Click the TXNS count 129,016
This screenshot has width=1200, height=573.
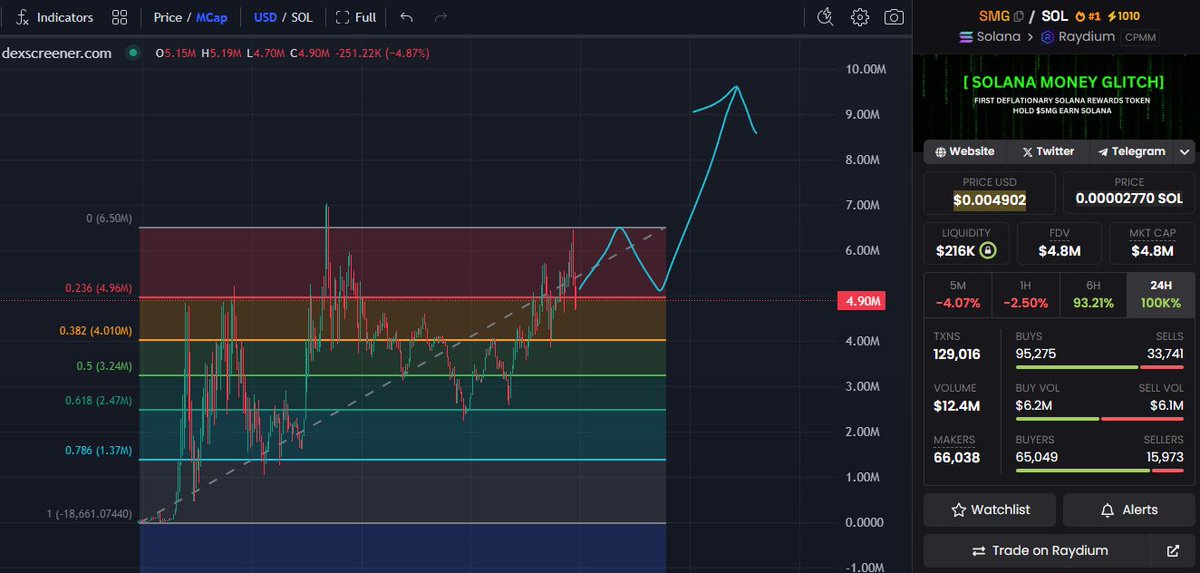coord(957,354)
